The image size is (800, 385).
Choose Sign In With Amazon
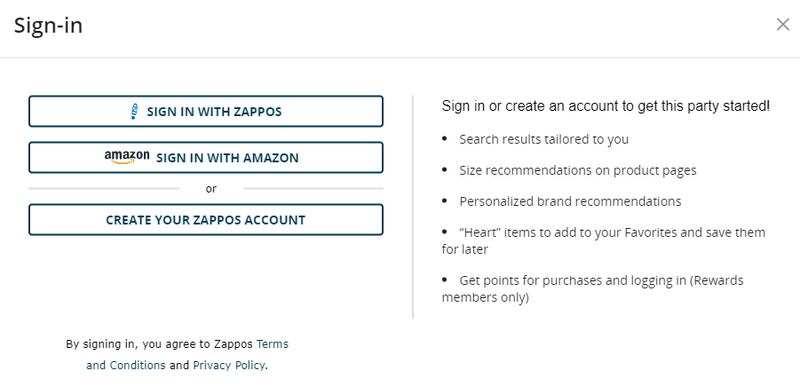click(206, 158)
